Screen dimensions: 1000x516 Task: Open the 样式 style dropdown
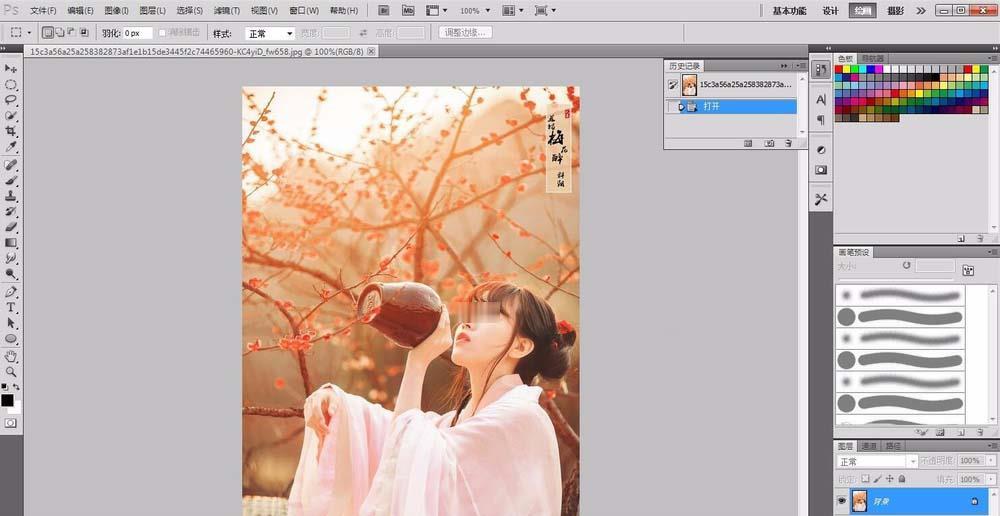coord(270,33)
